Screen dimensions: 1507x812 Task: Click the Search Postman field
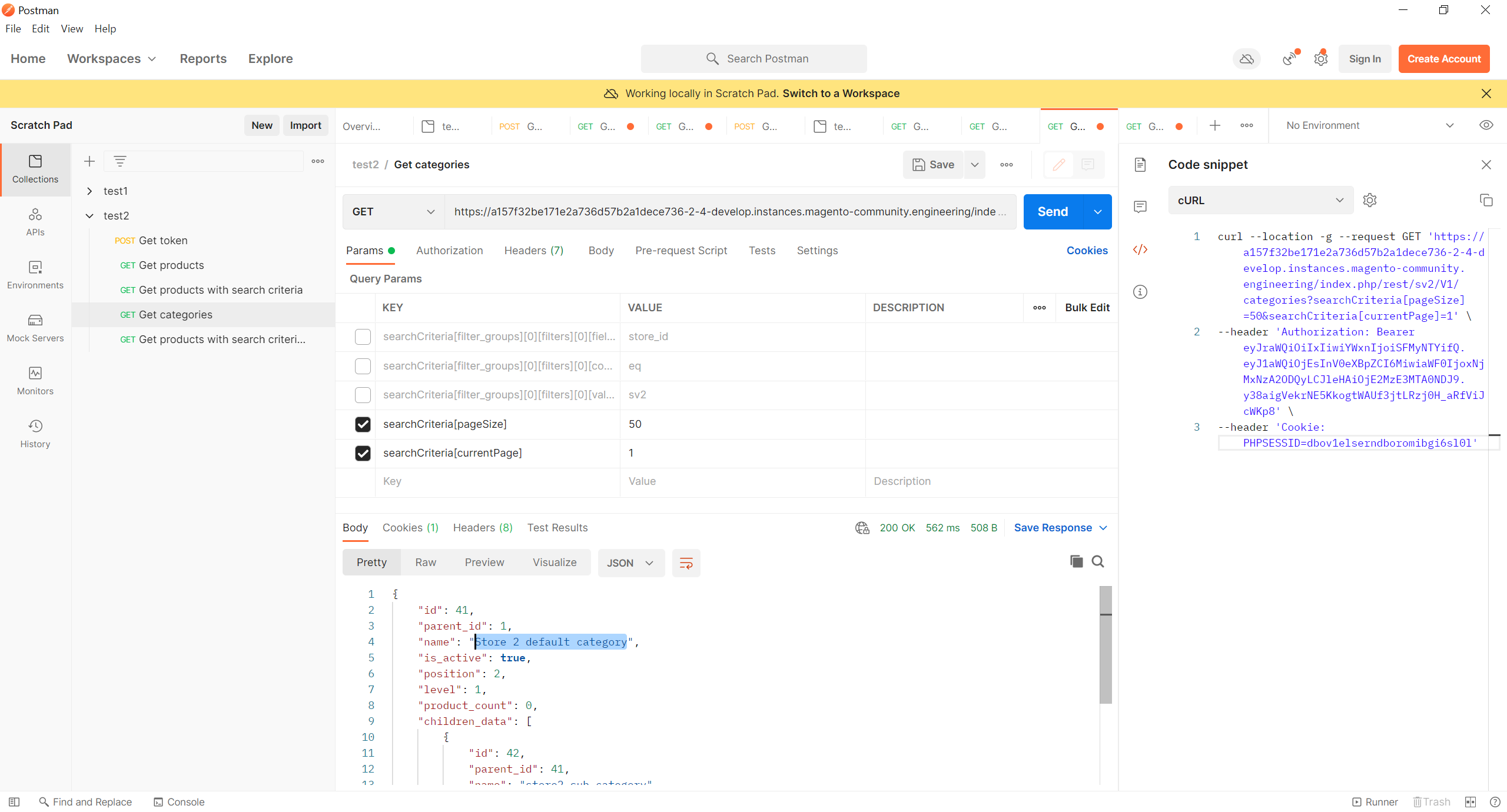pos(753,59)
